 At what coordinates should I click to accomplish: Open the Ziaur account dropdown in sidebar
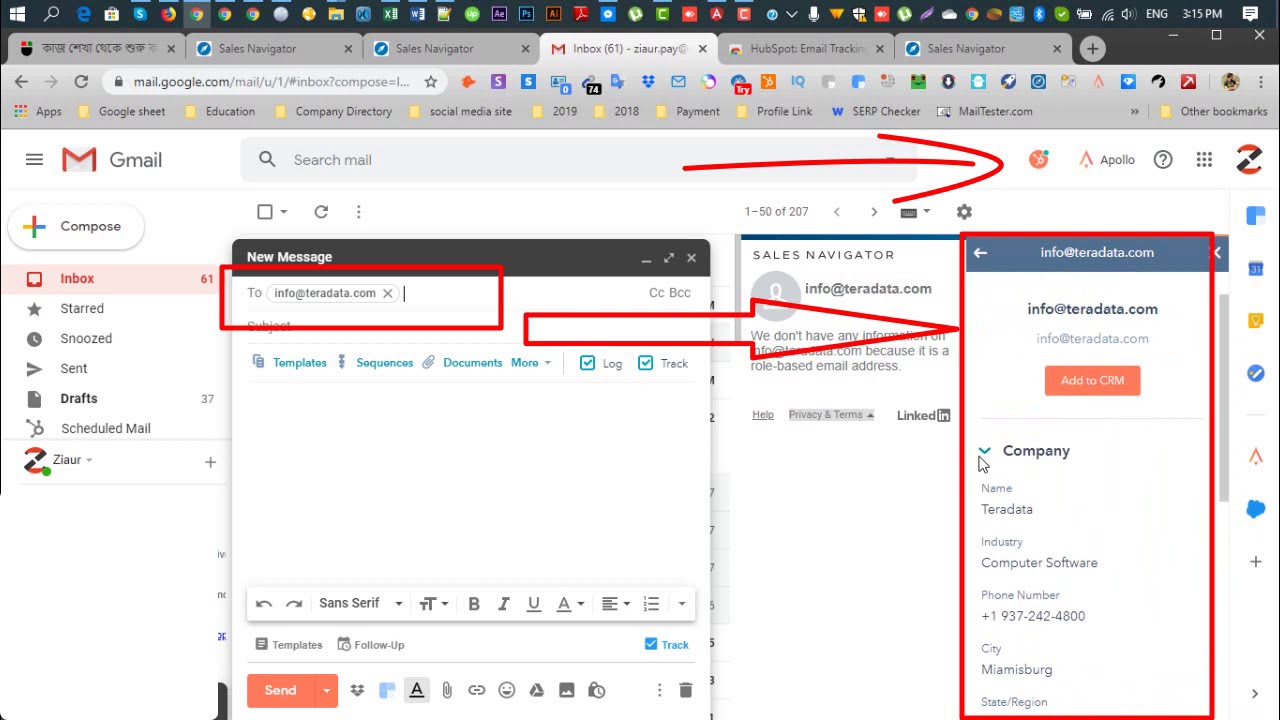click(73, 460)
